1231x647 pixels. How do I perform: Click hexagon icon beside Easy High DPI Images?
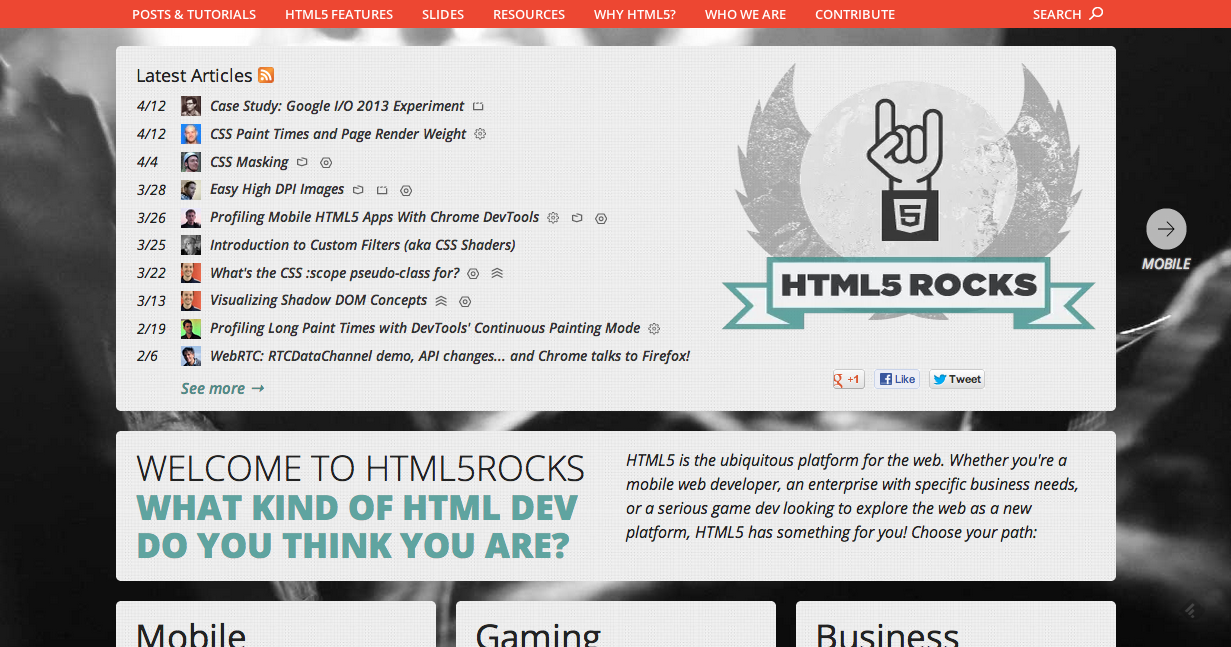pos(406,190)
